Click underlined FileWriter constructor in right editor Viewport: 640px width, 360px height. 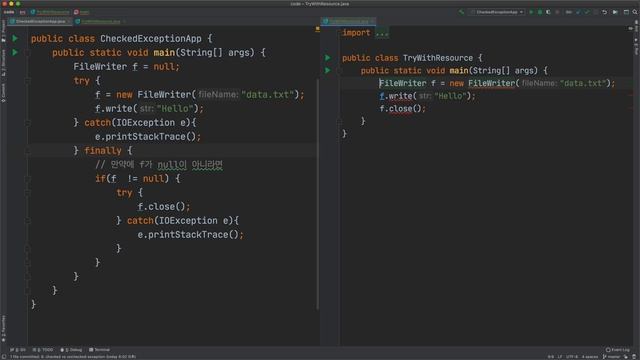click(x=491, y=83)
